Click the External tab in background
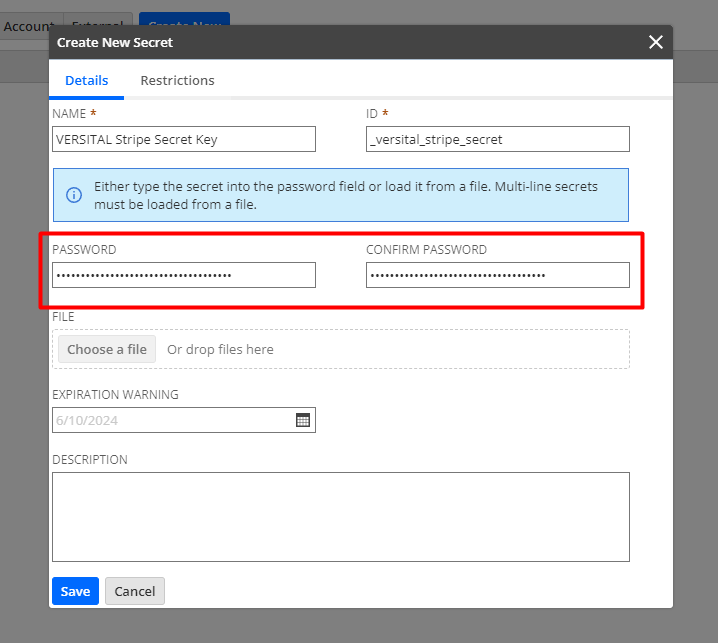Viewport: 718px width, 643px height. 98,20
